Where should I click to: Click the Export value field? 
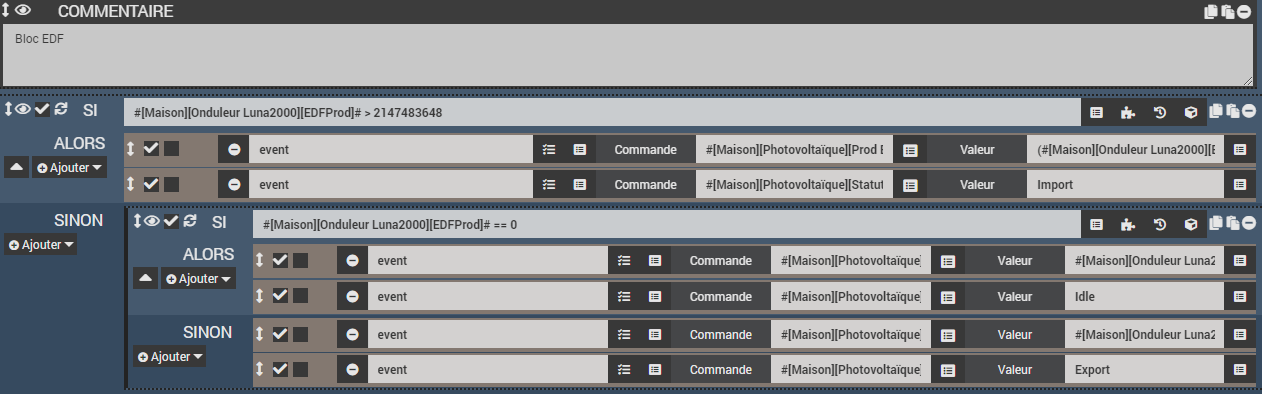1144,370
